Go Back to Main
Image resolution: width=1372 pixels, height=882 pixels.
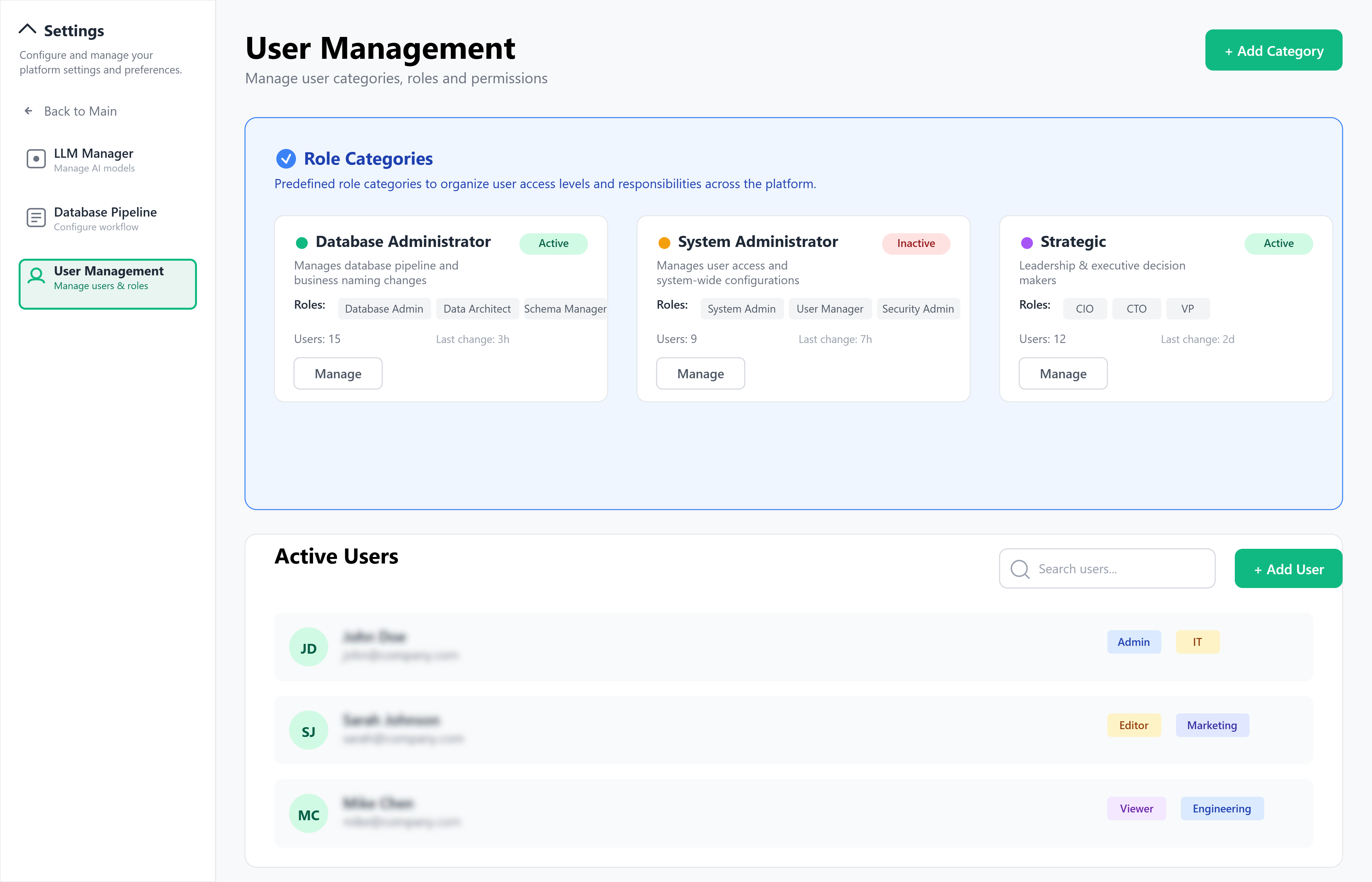(x=71, y=111)
